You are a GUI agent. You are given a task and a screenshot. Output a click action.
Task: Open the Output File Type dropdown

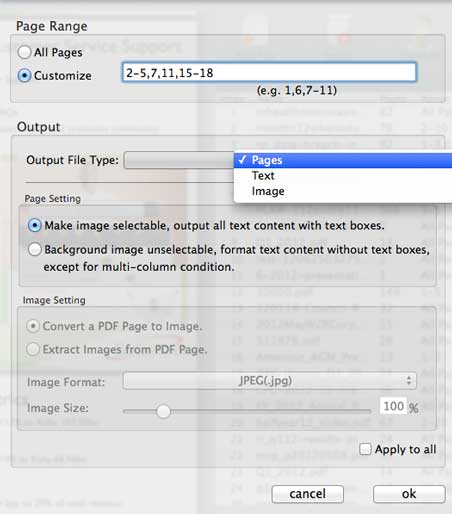tap(179, 160)
